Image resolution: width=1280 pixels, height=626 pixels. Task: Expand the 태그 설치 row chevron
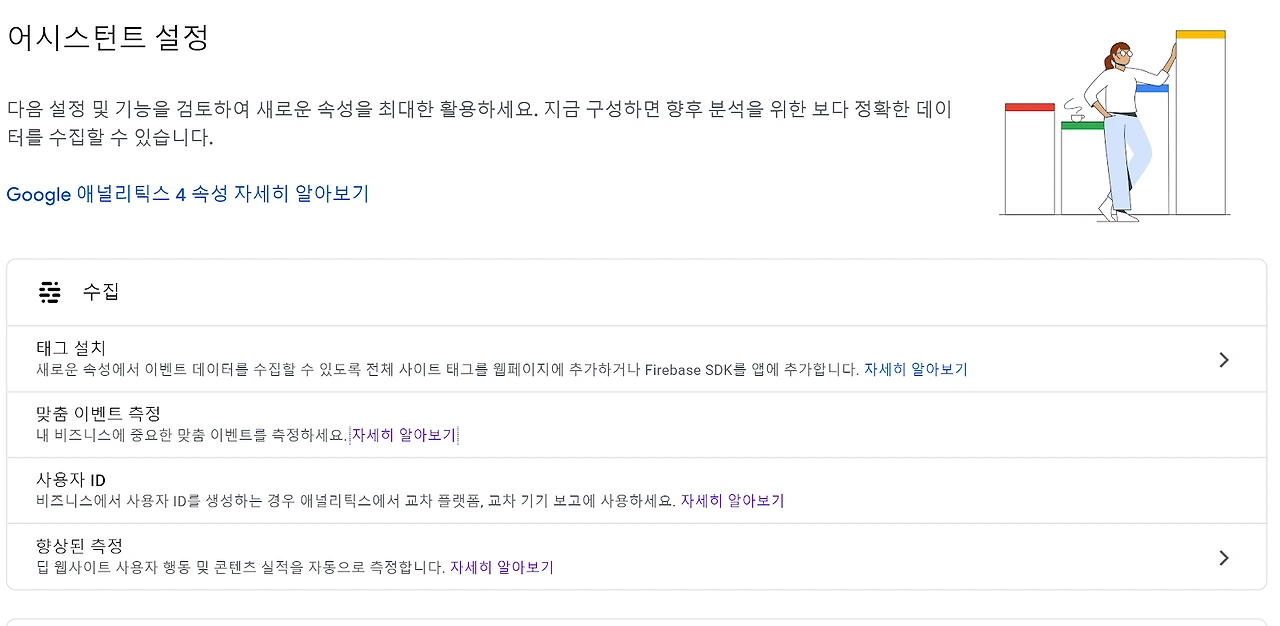1224,360
